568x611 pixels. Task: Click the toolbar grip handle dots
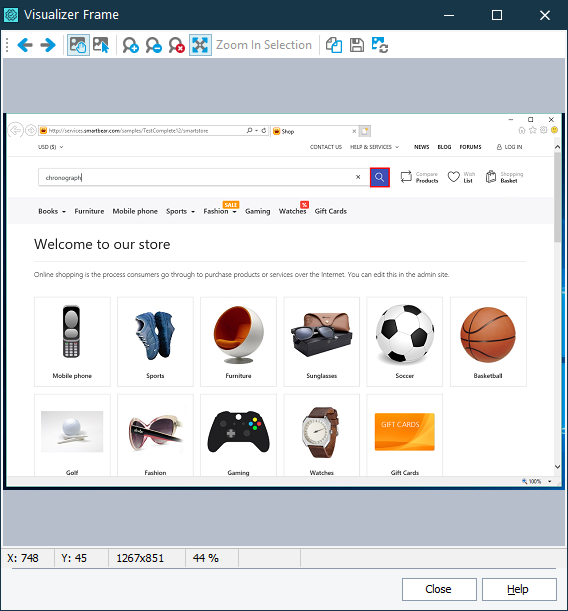click(x=7, y=45)
